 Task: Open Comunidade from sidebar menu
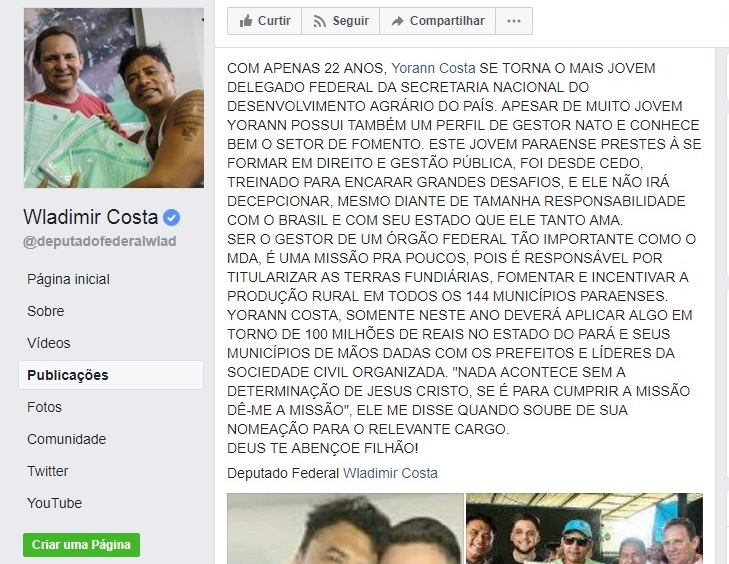[66, 439]
